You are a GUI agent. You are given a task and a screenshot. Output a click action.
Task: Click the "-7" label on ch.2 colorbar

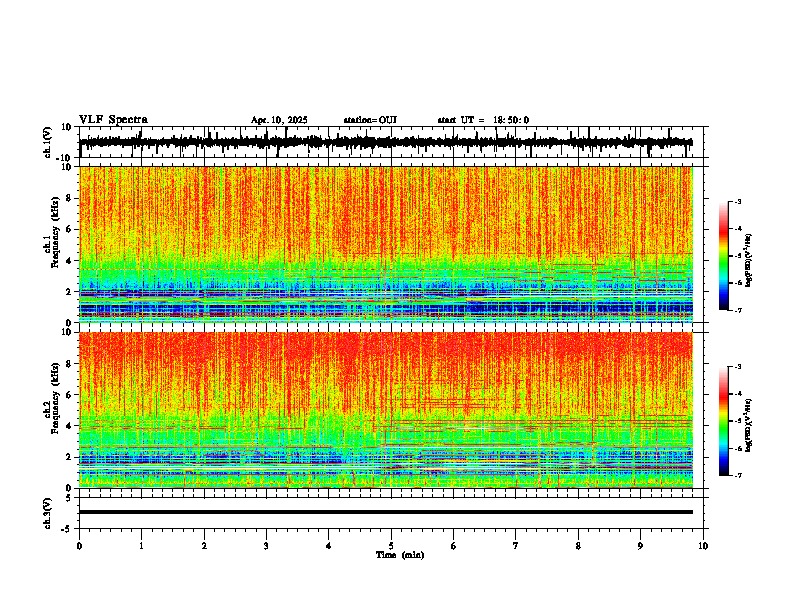(x=737, y=475)
